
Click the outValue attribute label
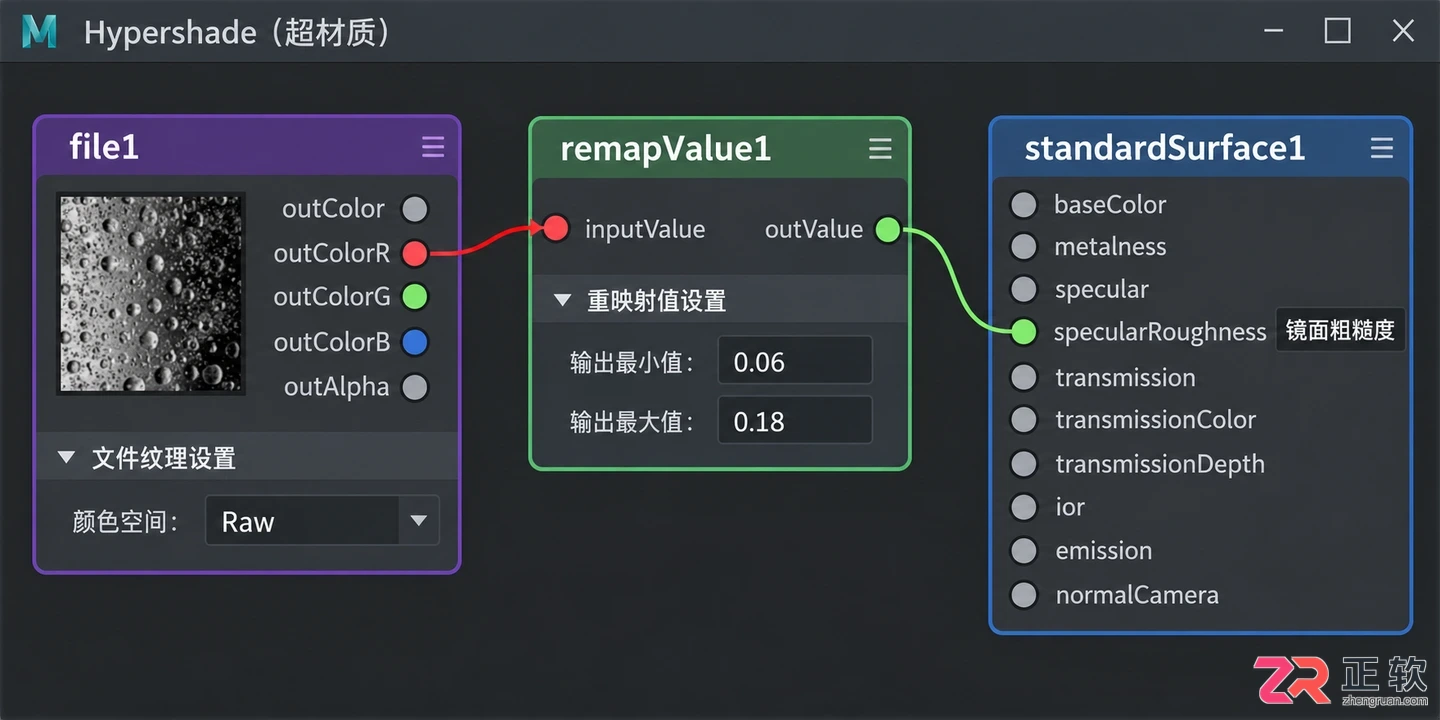814,230
